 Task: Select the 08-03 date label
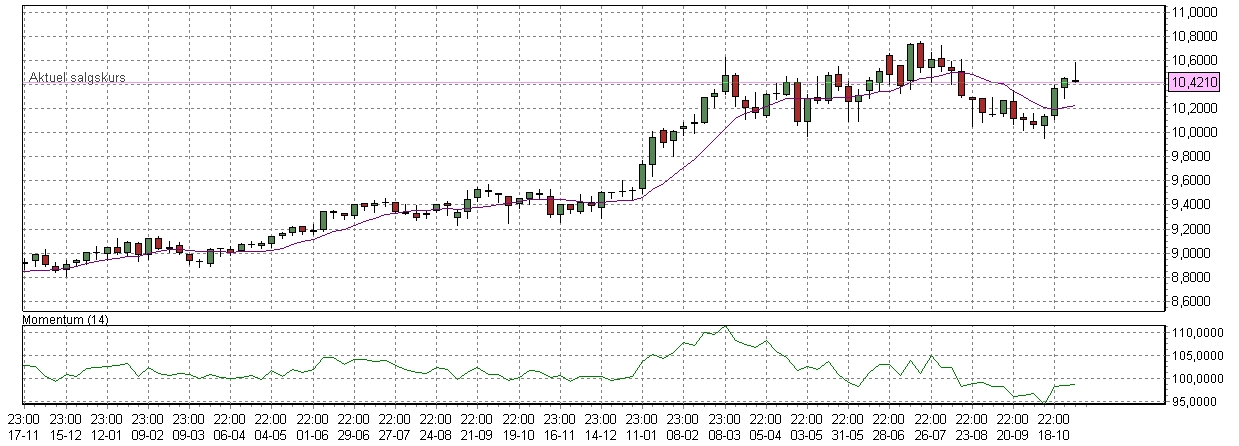[724, 435]
